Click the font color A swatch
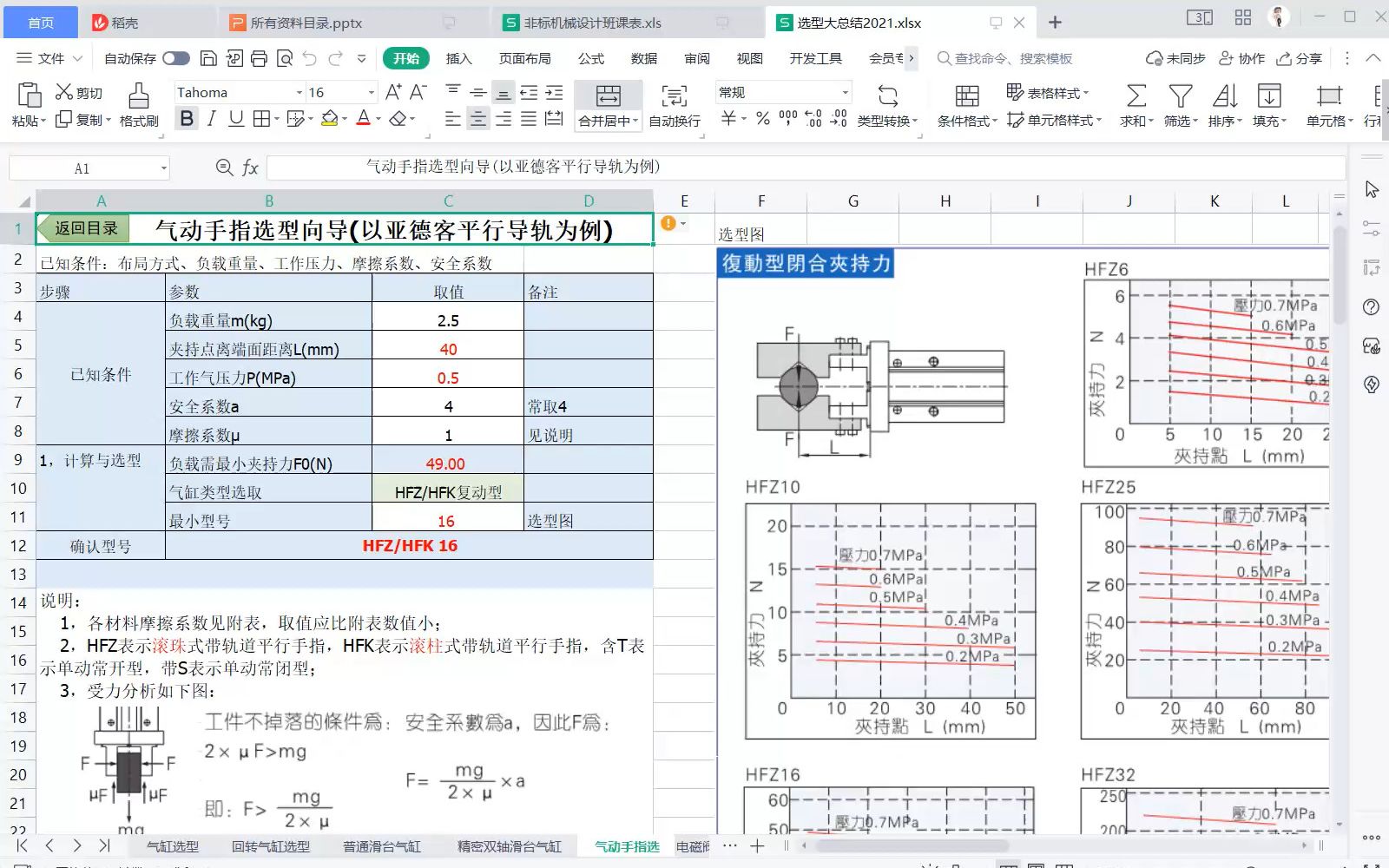The height and width of the screenshot is (868, 1389). coord(364,119)
